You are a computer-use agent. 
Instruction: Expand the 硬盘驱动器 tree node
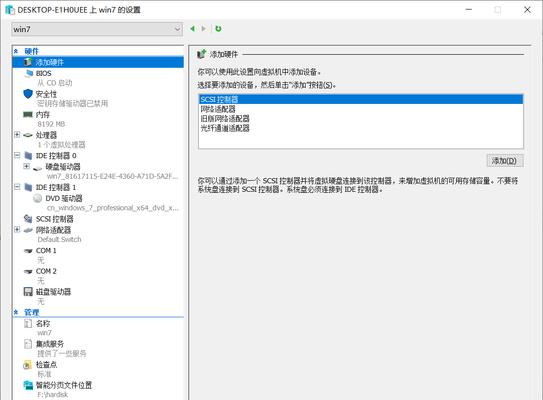tap(26, 166)
